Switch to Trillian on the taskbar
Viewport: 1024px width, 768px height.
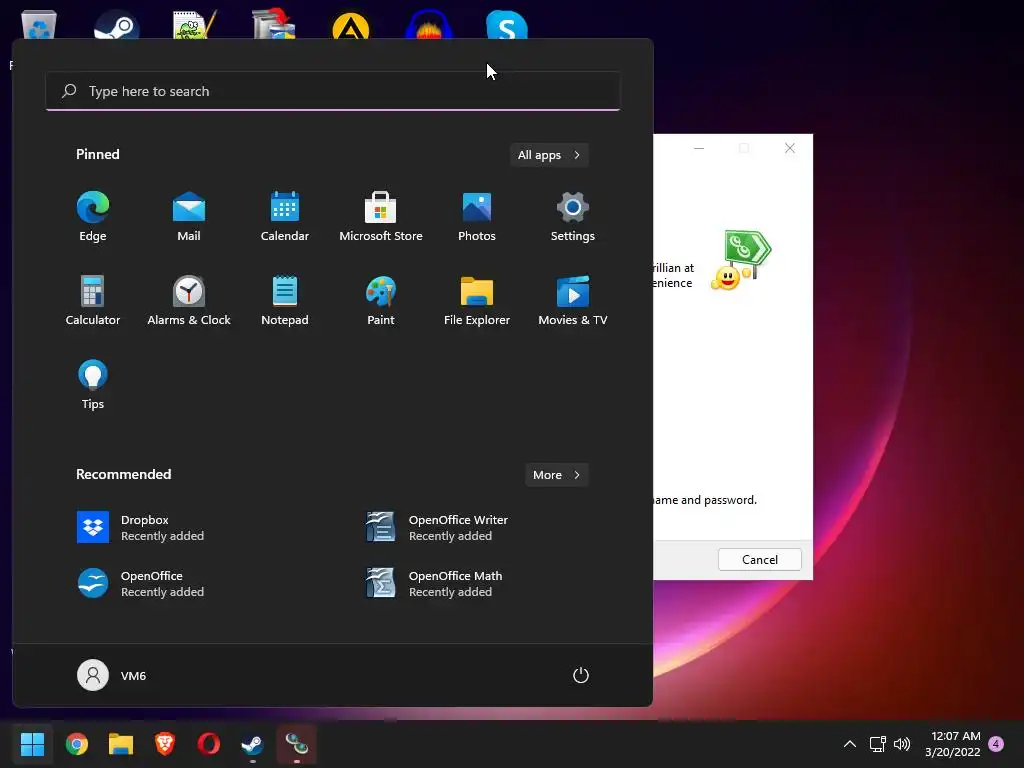click(x=296, y=744)
